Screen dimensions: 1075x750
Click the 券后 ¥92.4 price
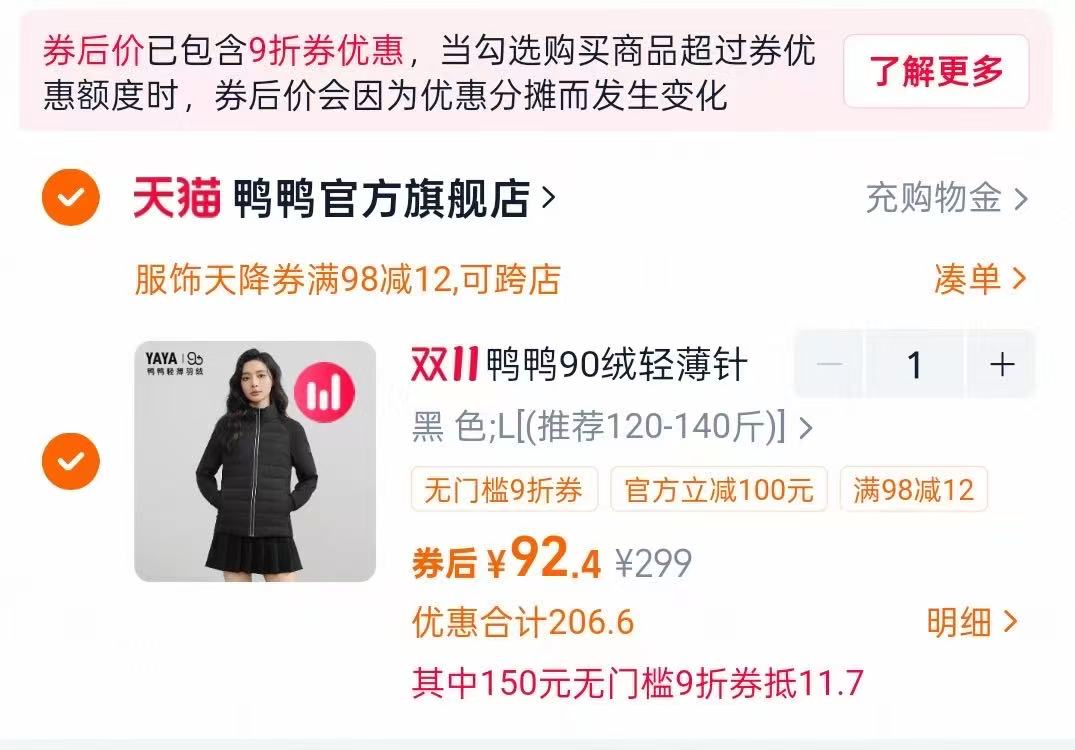(x=506, y=559)
